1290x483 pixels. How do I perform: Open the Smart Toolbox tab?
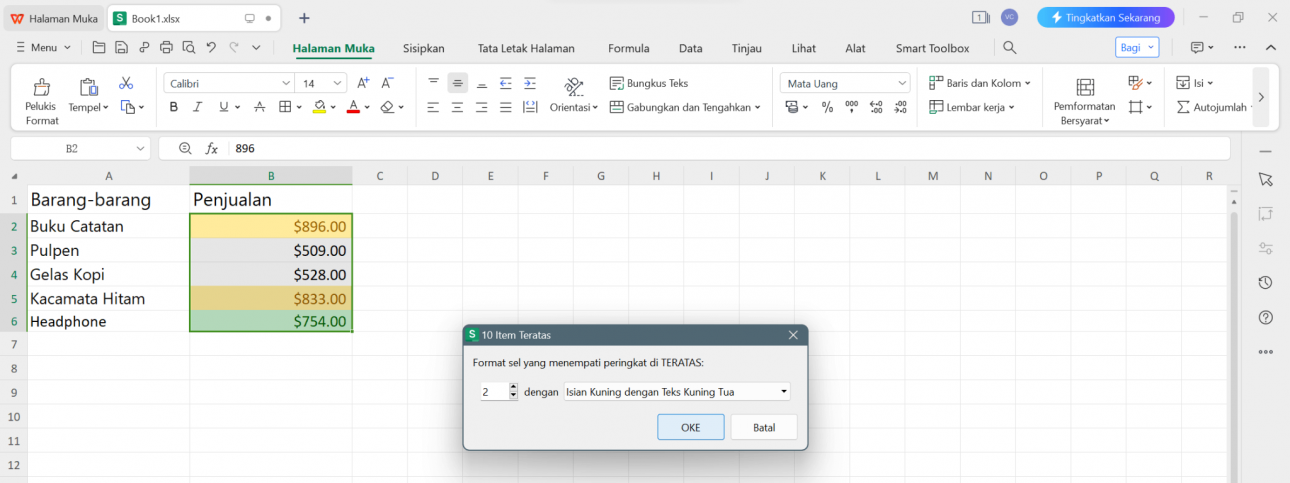click(932, 48)
